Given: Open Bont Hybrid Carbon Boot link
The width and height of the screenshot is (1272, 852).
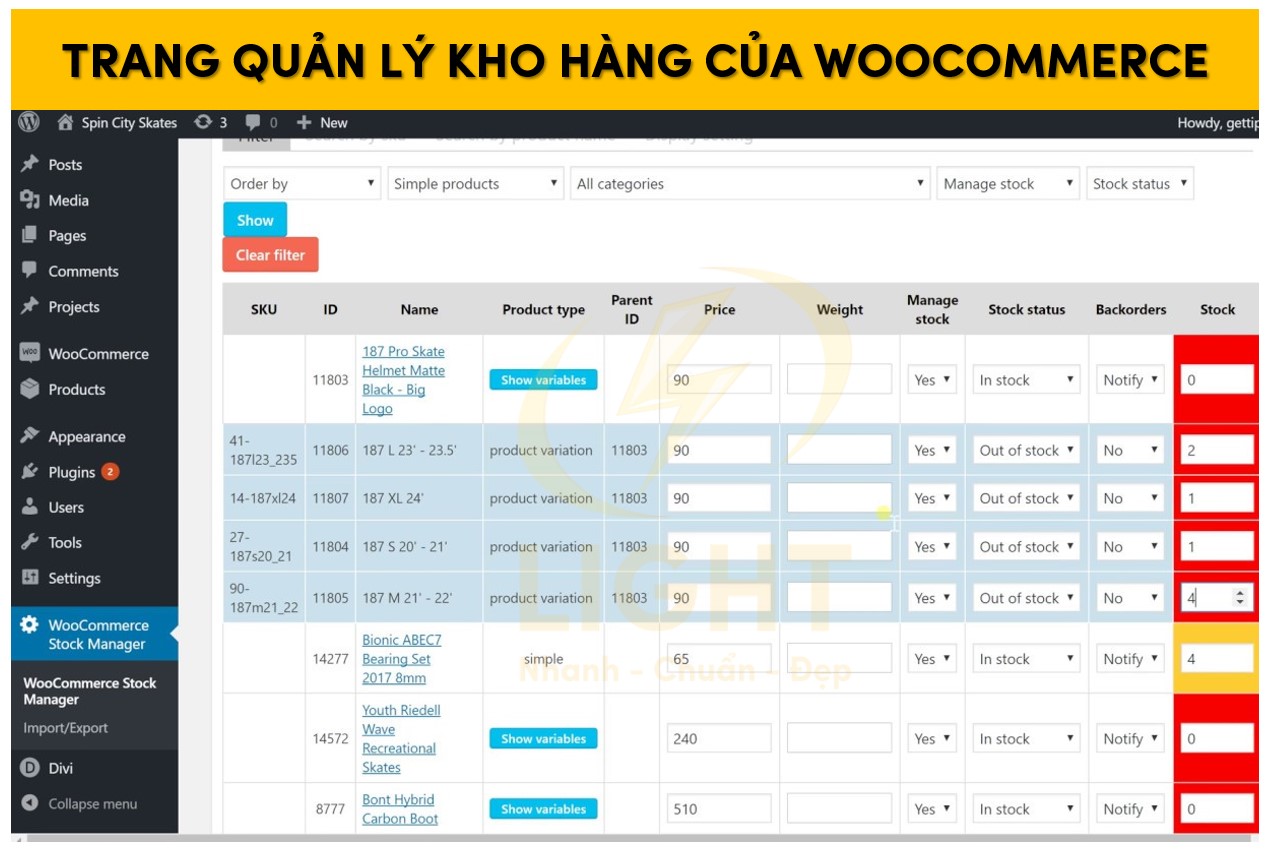Looking at the screenshot, I should pyautogui.click(x=400, y=809).
